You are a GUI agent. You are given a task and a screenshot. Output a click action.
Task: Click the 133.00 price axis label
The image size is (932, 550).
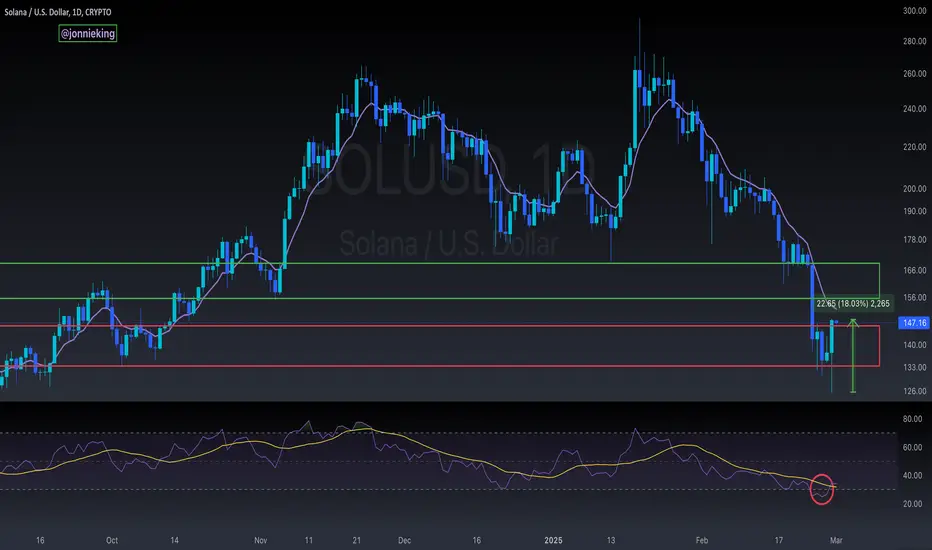[x=914, y=367]
